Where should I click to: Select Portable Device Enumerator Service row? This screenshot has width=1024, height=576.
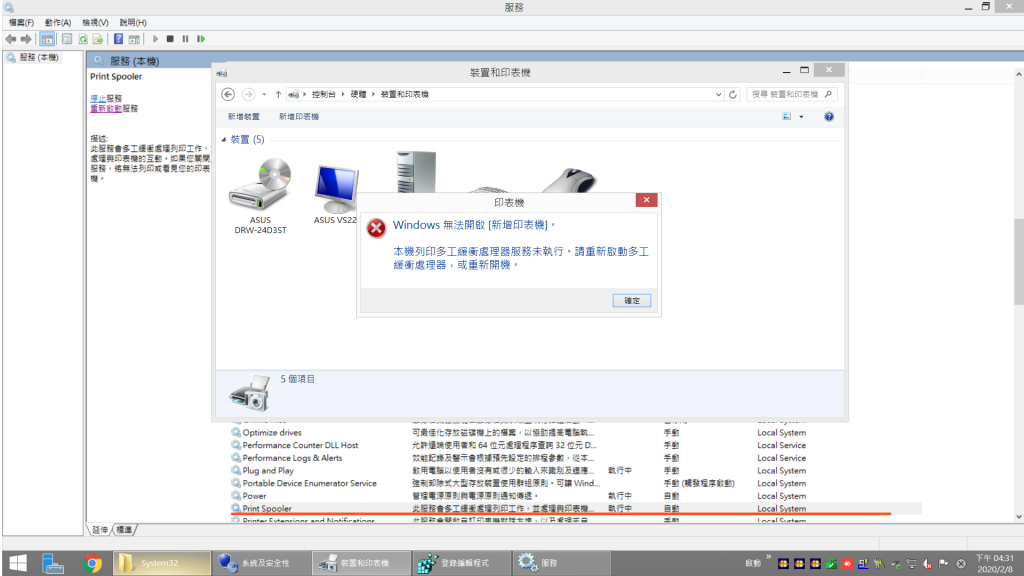click(x=575, y=483)
